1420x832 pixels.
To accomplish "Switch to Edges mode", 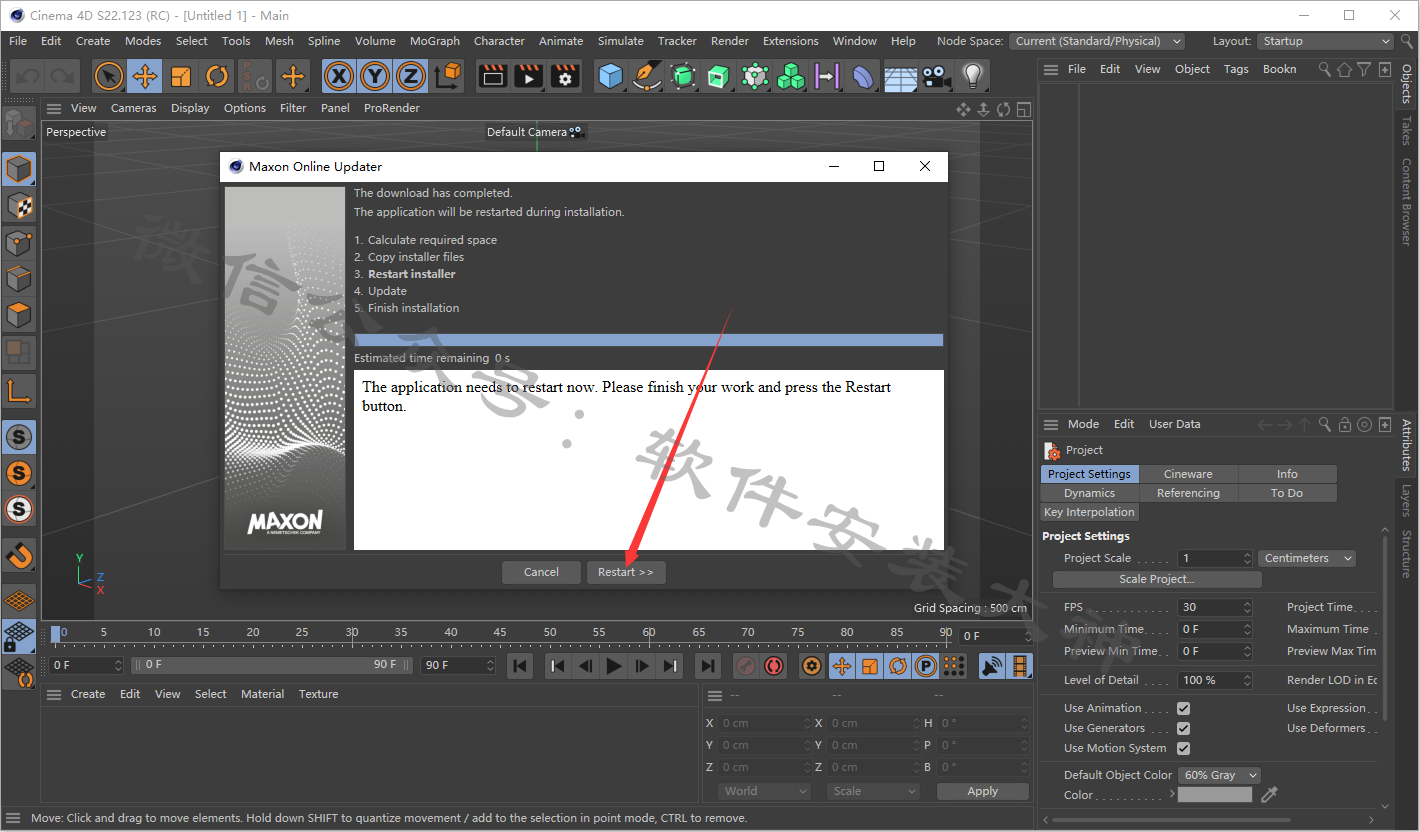I will click(19, 279).
